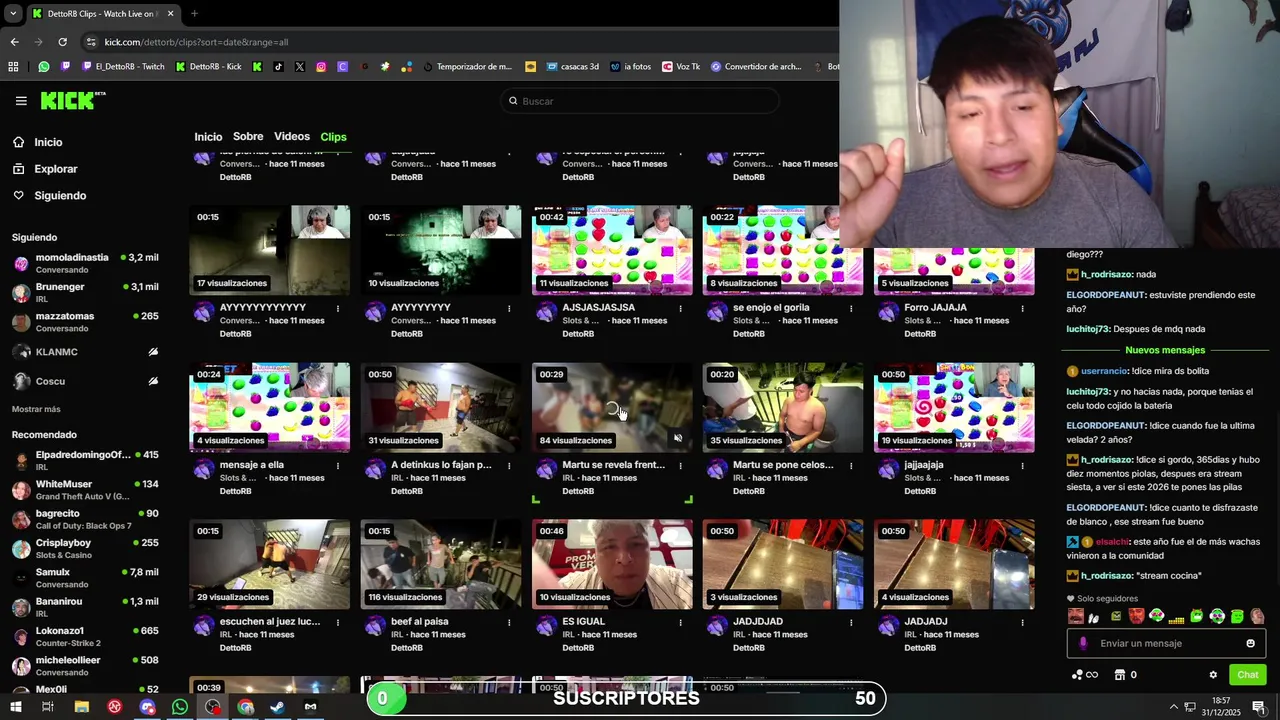Open the X (Twitter) bookmark icon
This screenshot has height=720, width=1280.
299,67
